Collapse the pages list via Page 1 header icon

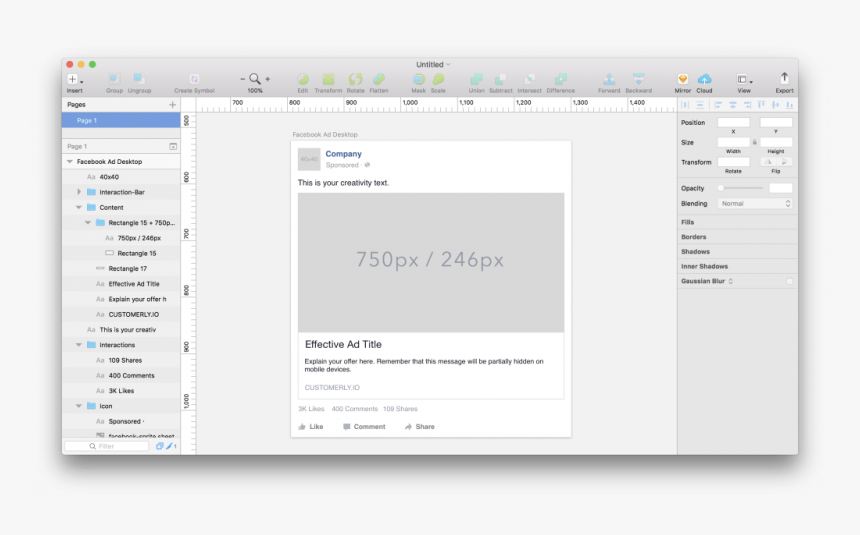coord(173,147)
